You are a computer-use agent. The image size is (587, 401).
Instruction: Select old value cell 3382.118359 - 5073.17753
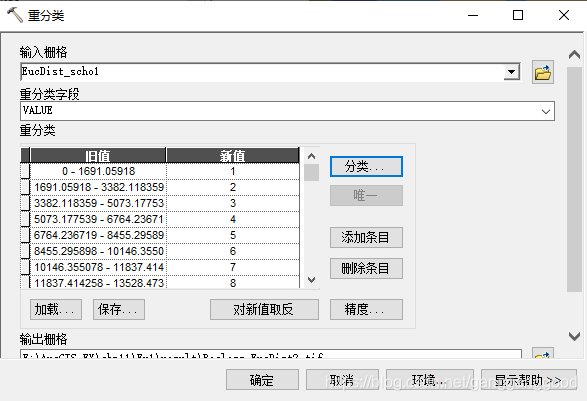coord(98,203)
